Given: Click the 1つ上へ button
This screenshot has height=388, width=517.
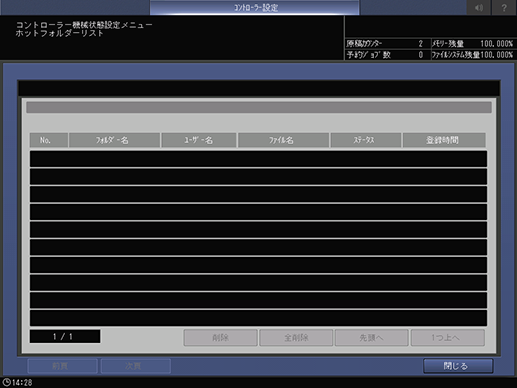Looking at the screenshot, I should pos(448,338).
